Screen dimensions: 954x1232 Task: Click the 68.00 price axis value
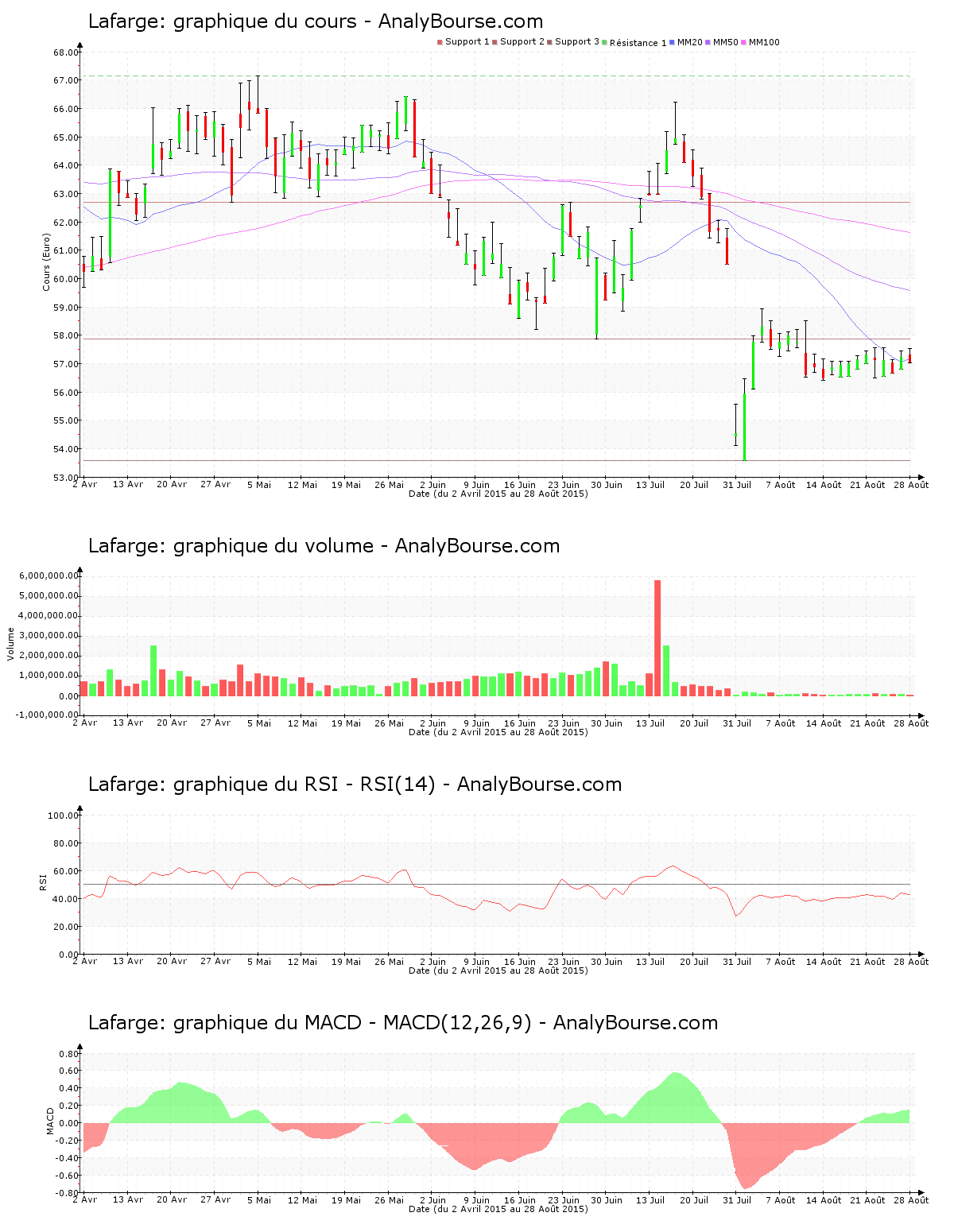coord(66,53)
